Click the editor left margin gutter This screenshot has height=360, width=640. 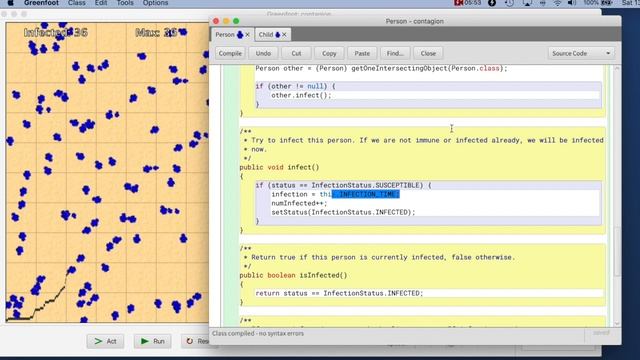(x=216, y=196)
